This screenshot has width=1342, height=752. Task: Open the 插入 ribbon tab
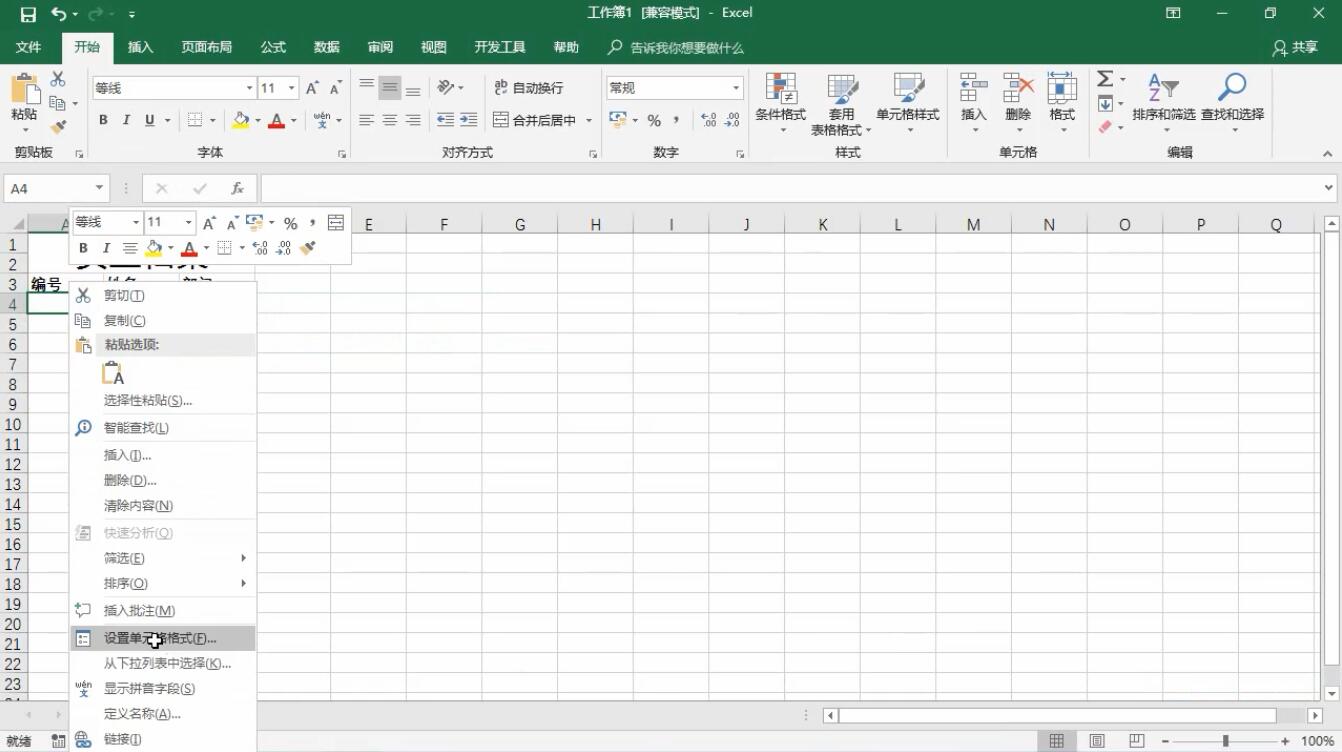(x=141, y=47)
